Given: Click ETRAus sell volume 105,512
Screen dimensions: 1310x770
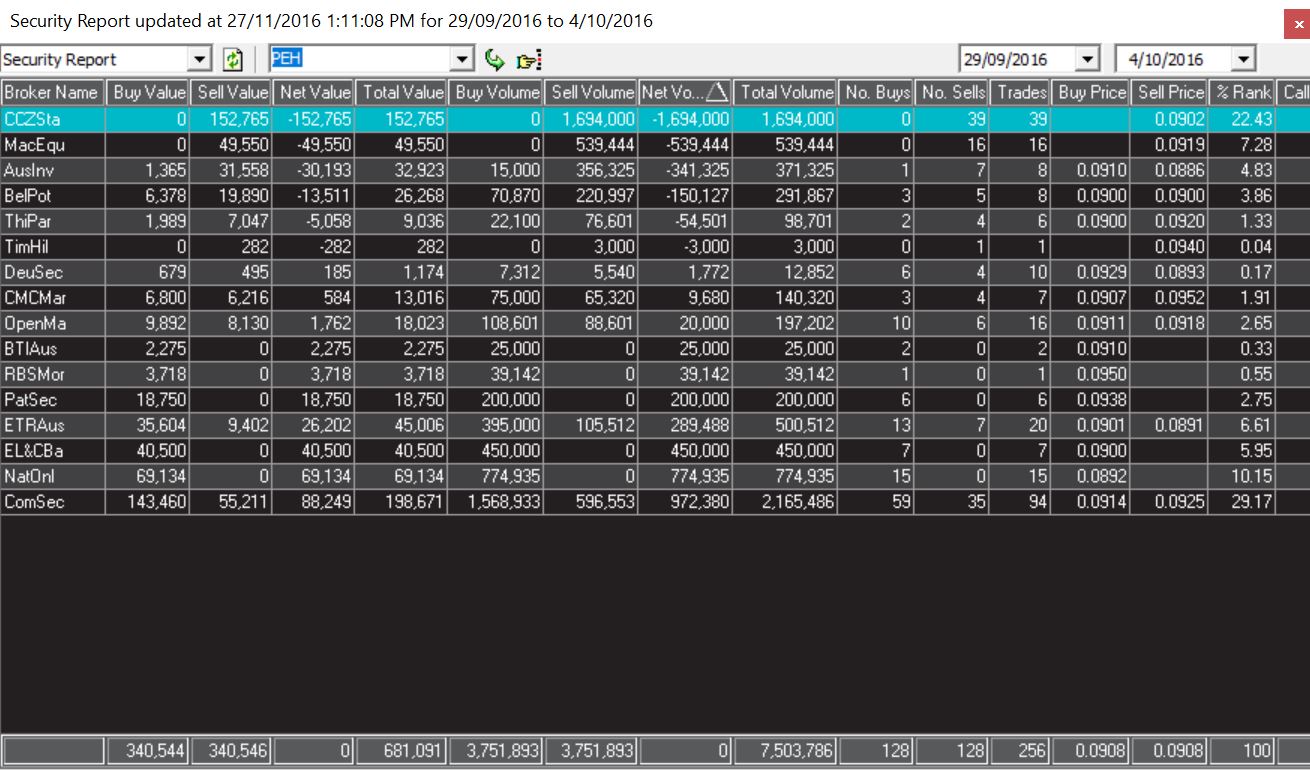Looking at the screenshot, I should [606, 425].
